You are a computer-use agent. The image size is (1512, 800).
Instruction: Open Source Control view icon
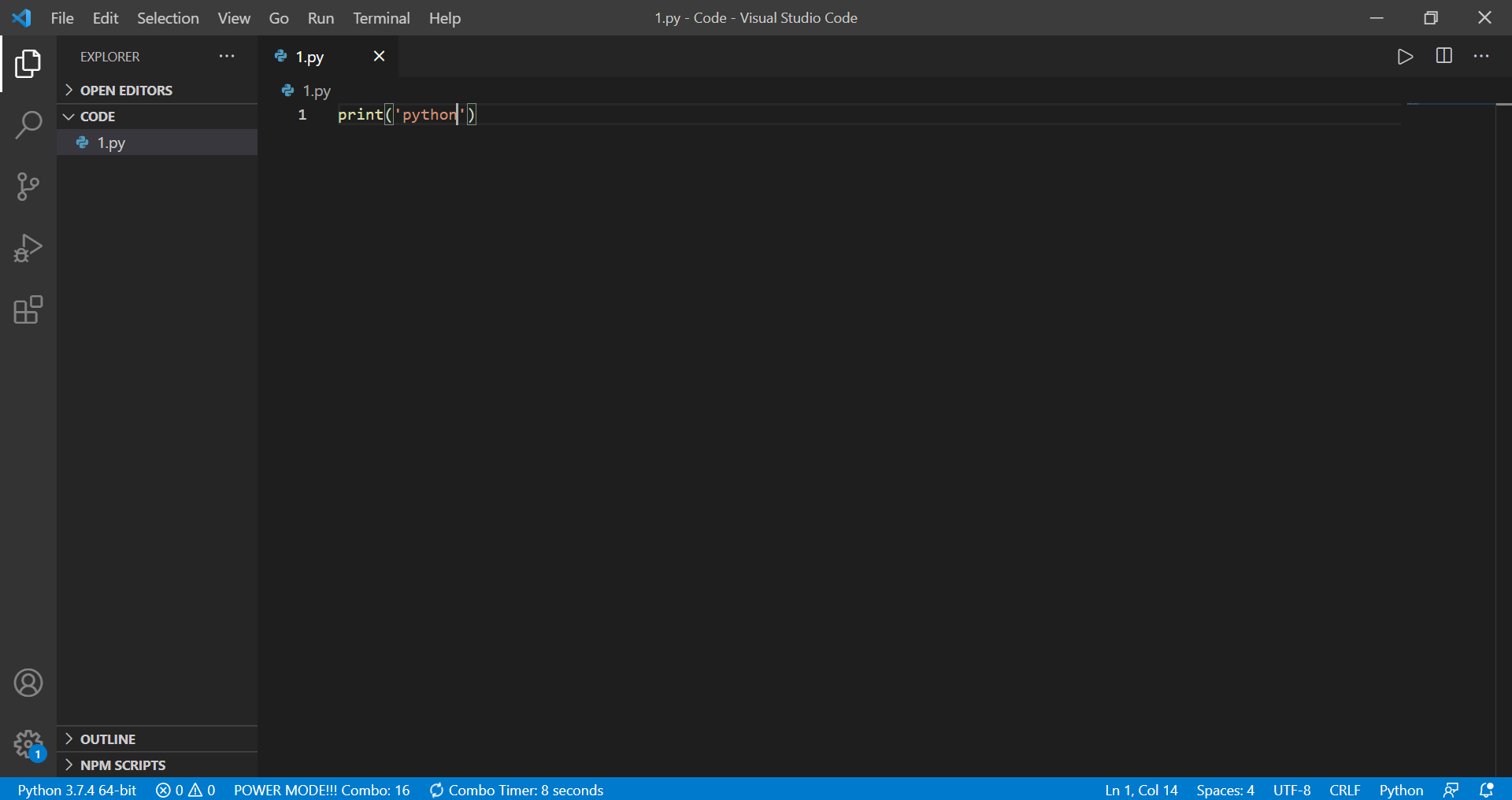tap(28, 187)
